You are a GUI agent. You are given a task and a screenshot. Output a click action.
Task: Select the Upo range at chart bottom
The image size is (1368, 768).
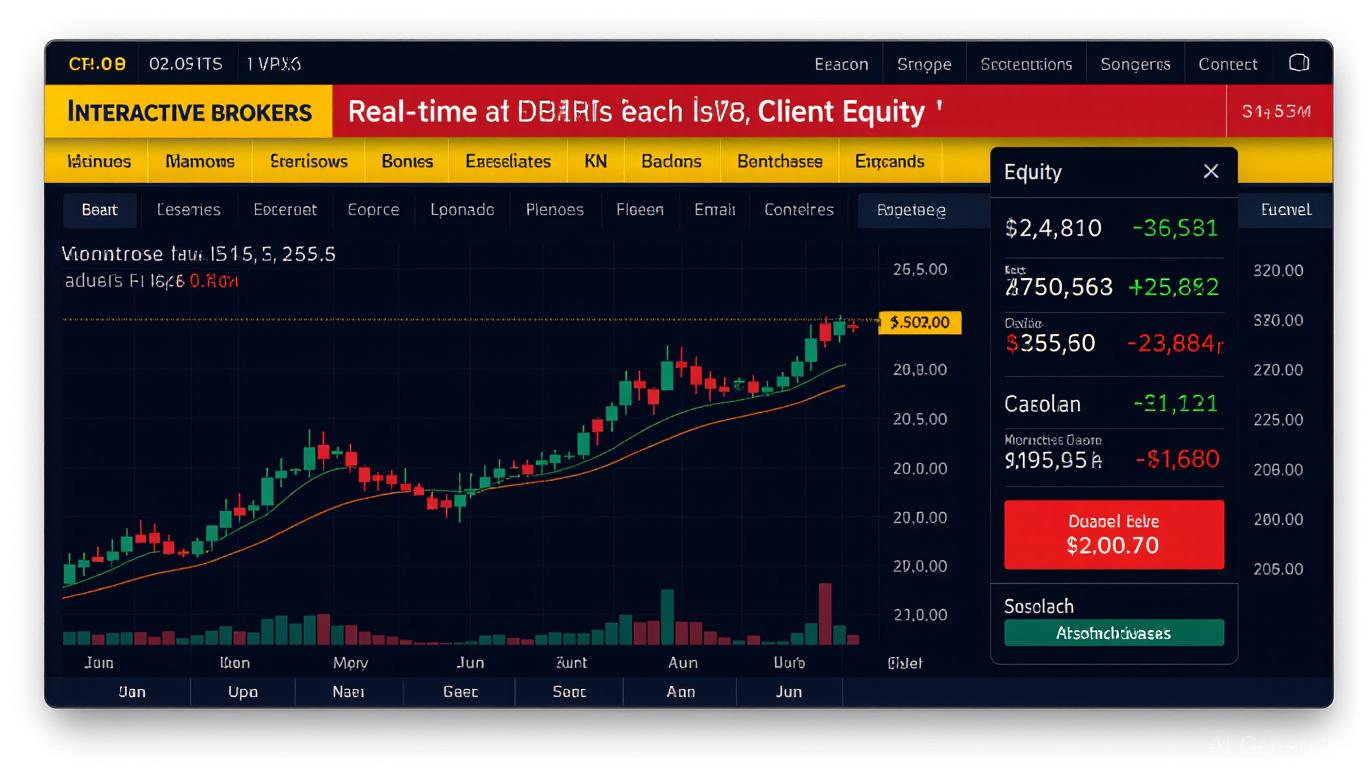[243, 692]
